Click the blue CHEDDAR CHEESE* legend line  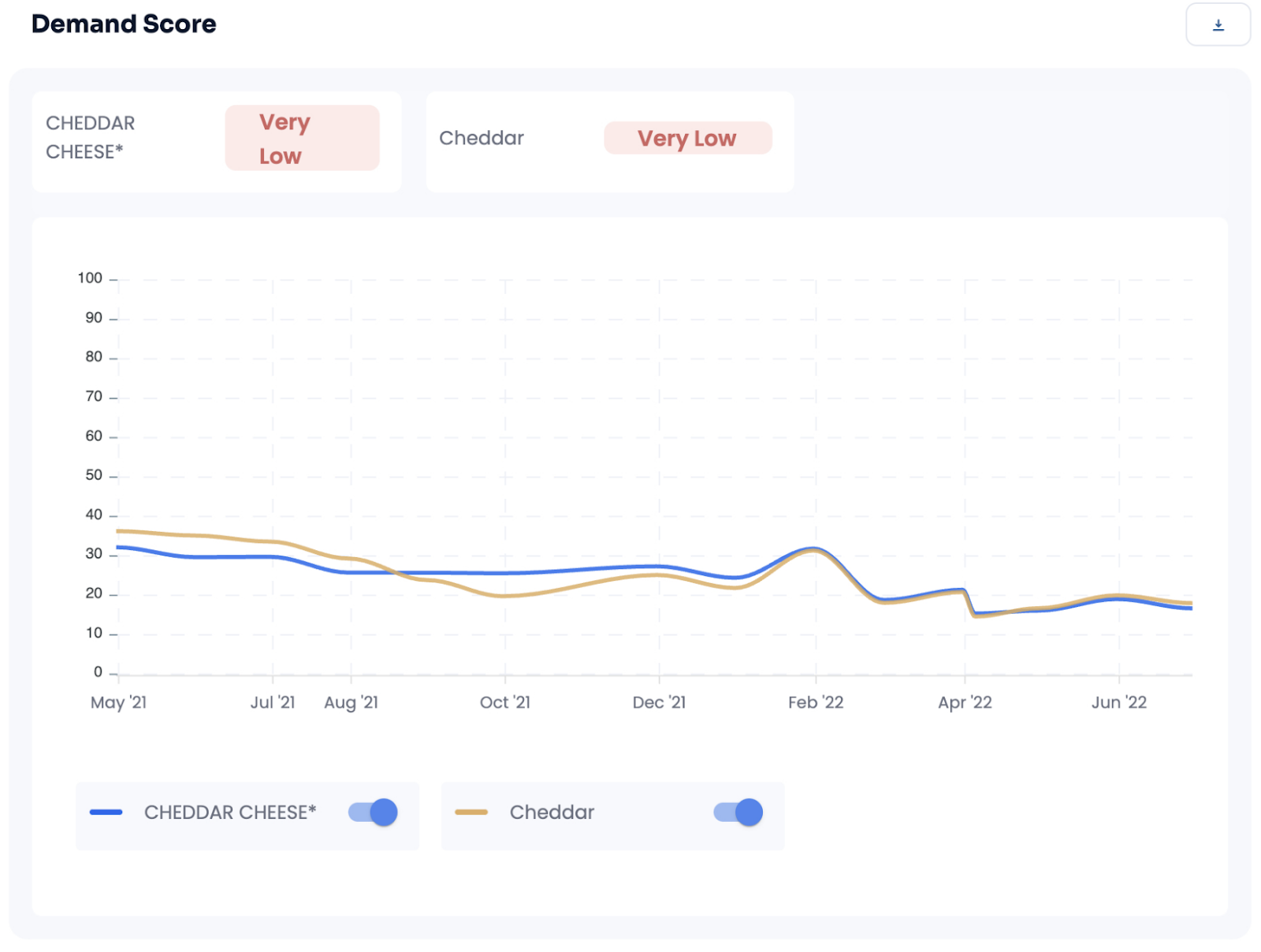(106, 812)
